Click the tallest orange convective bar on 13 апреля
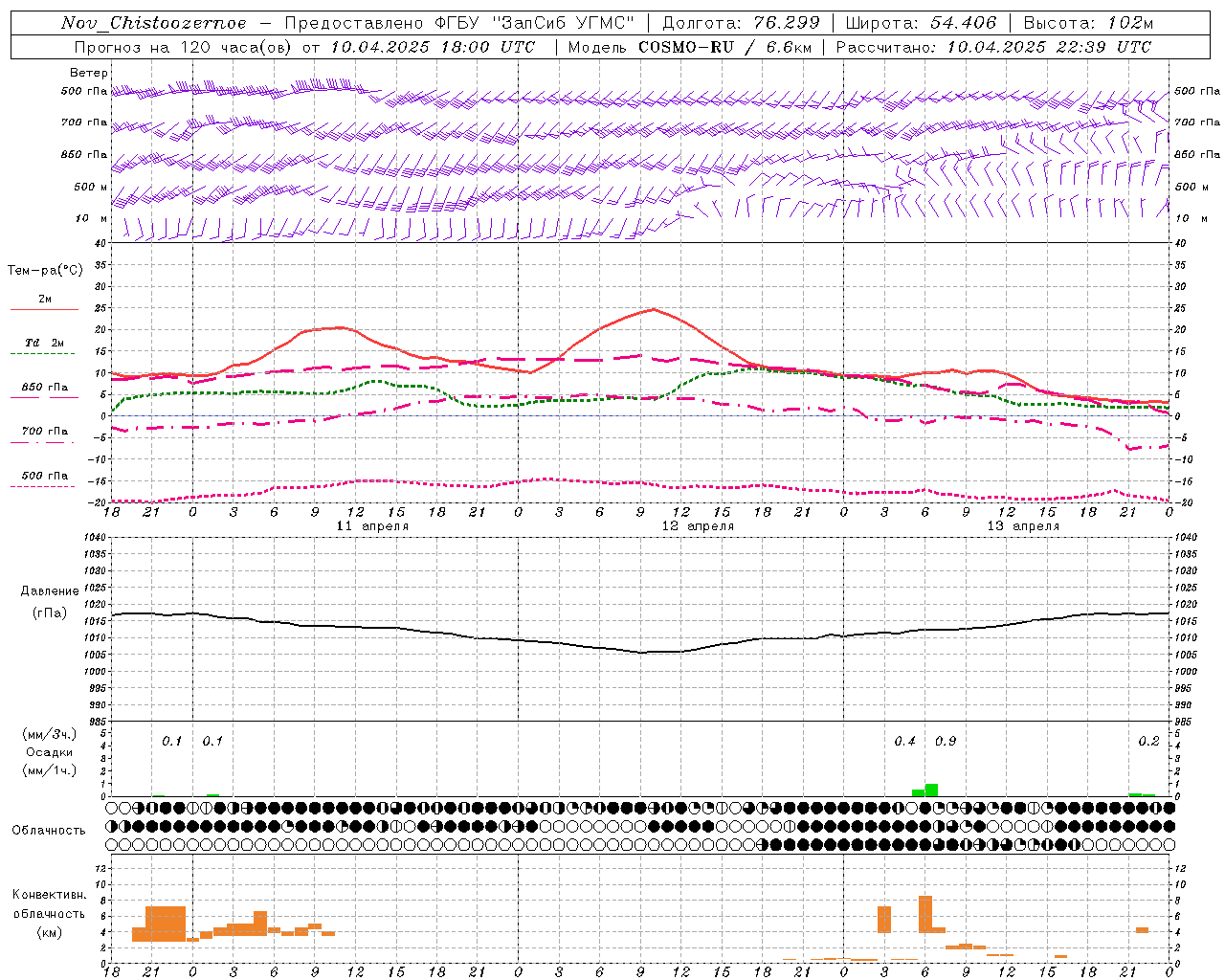Screen dimensions: 1225x980 click(x=924, y=914)
